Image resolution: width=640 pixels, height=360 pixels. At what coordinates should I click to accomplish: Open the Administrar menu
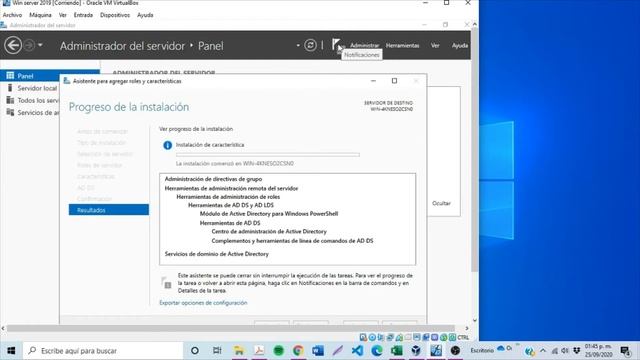364,45
